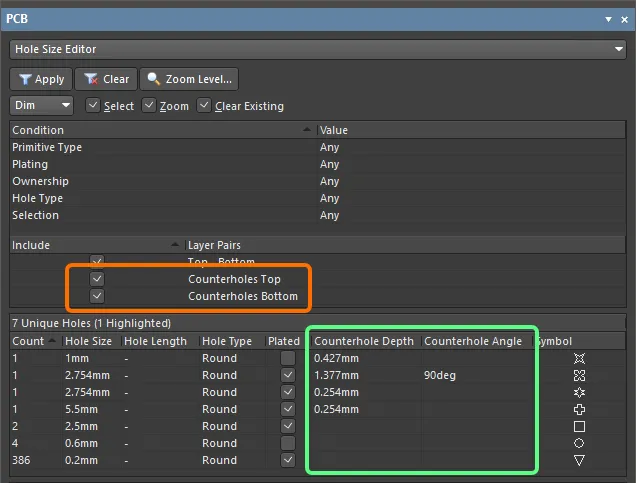The width and height of the screenshot is (636, 483).
Task: Toggle Plated checkbox for 2.754mm hole without angle
Action: point(288,392)
